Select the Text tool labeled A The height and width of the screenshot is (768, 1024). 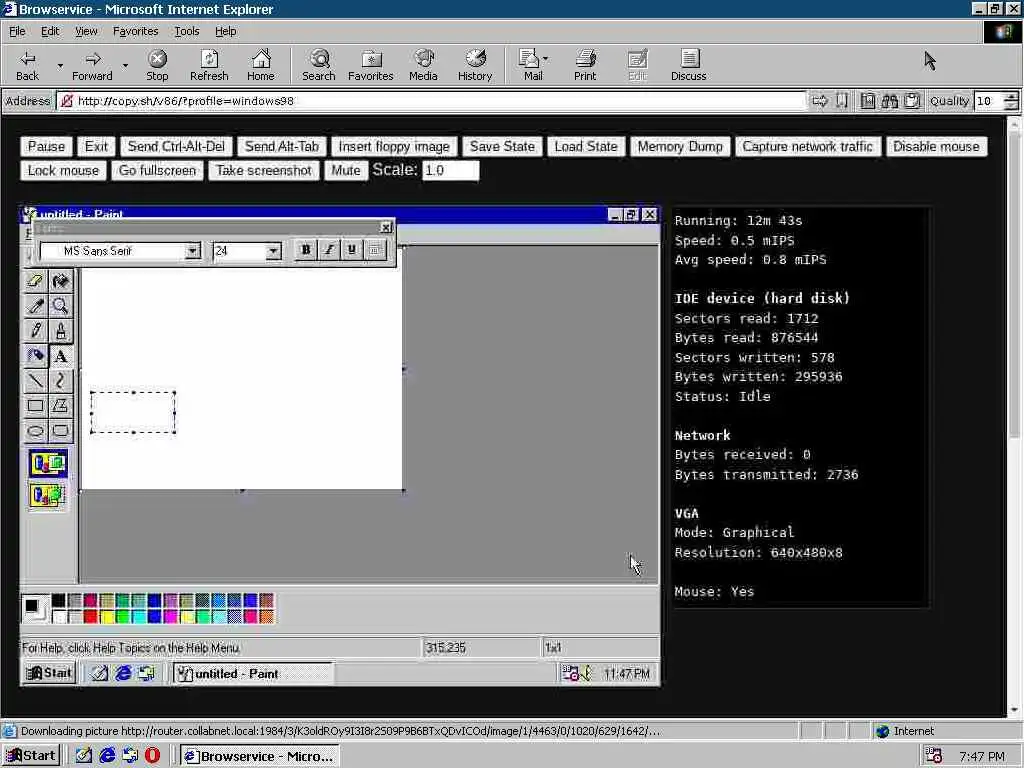click(61, 356)
